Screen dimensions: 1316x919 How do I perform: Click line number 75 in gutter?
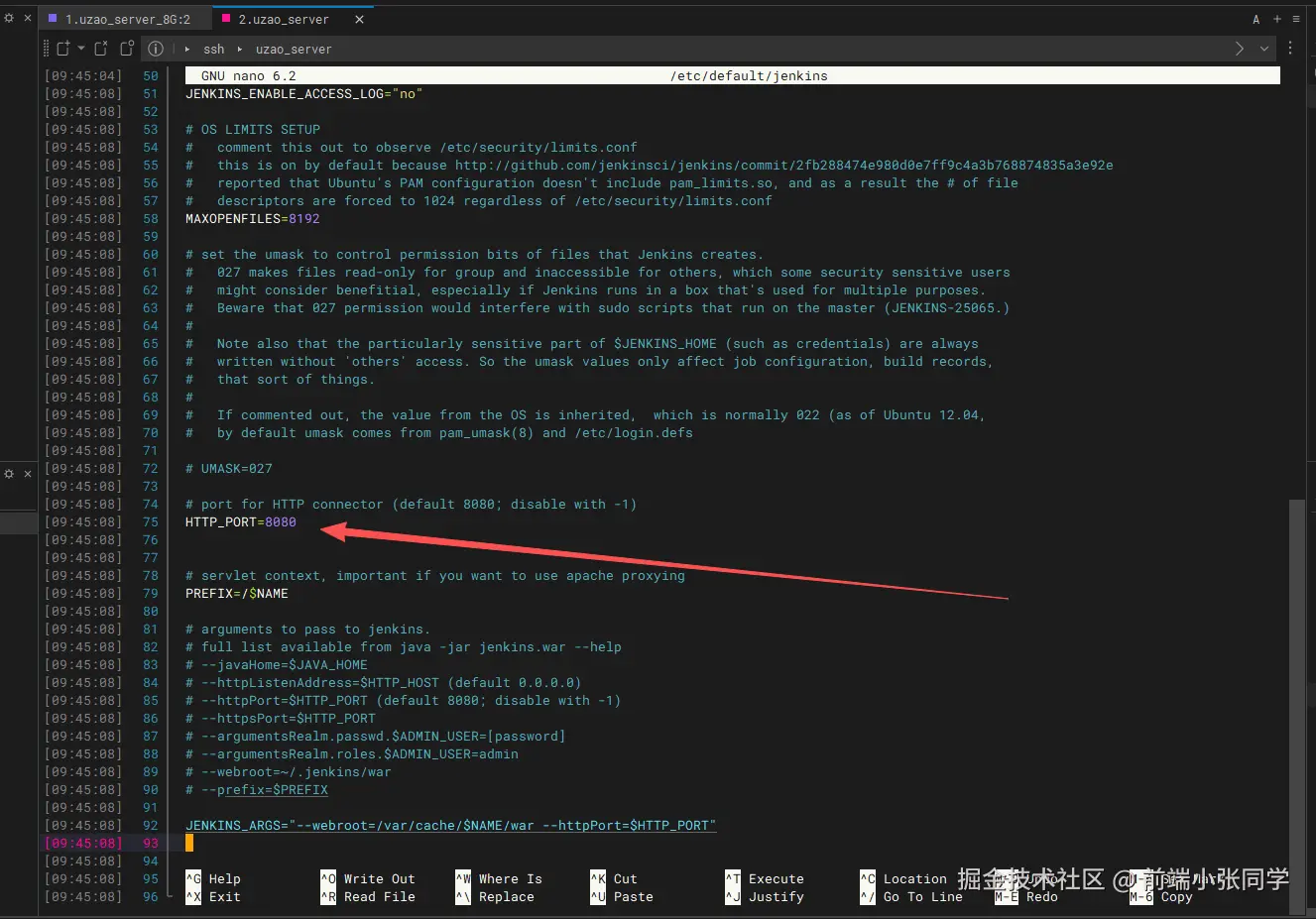click(x=151, y=522)
